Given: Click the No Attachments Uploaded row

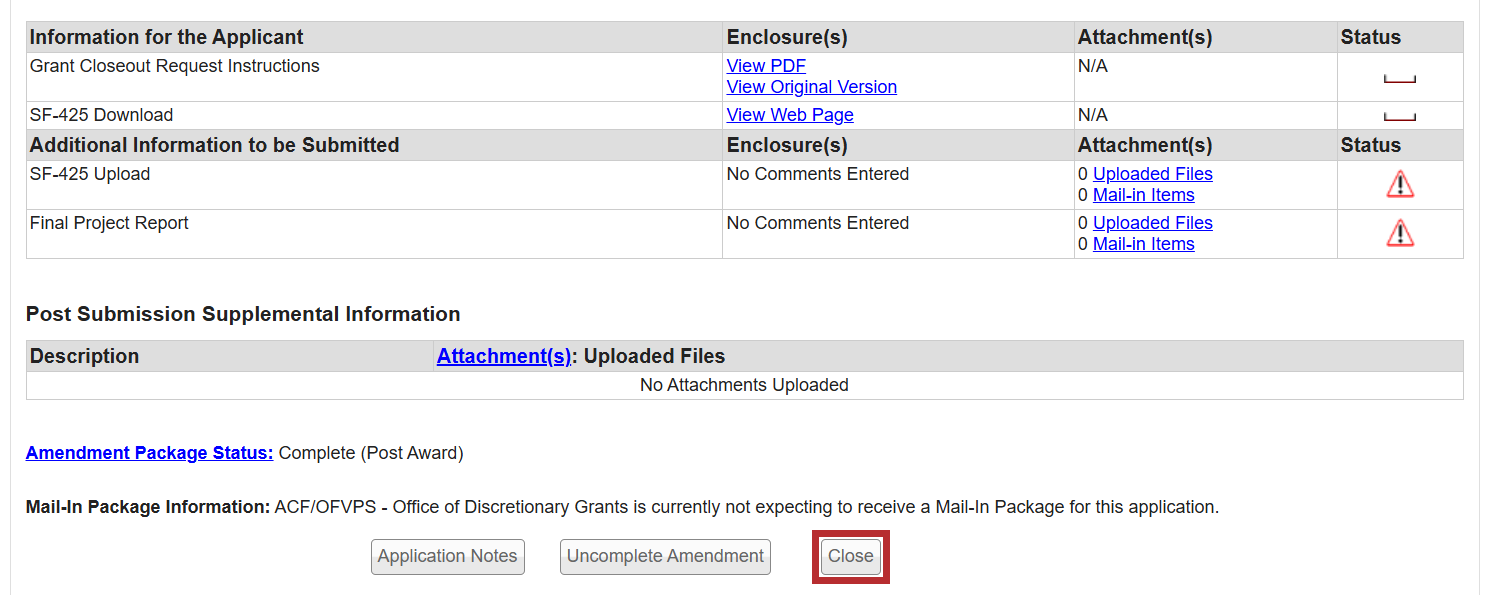Looking at the screenshot, I should tap(744, 385).
